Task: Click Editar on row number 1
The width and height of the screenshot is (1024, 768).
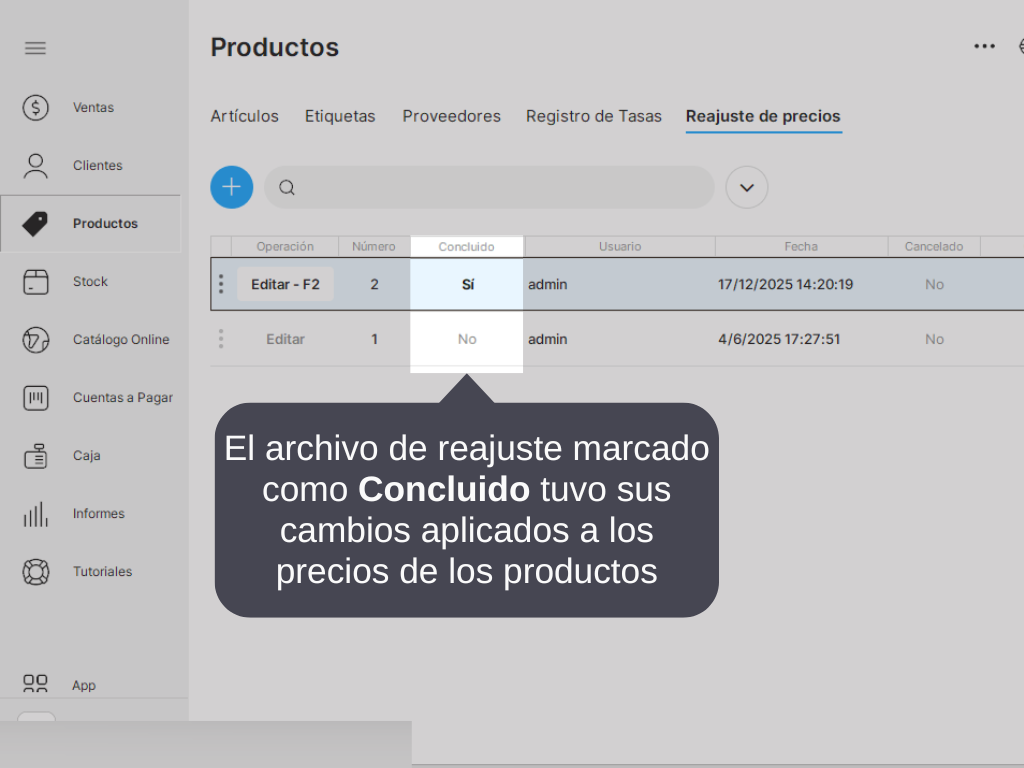Action: 285,339
